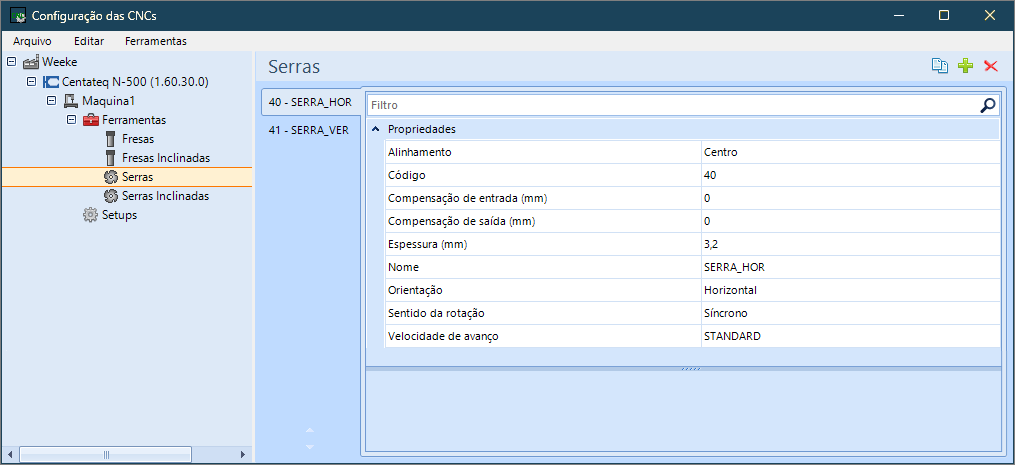Click Sentido da rotação value Síncrono
Image resolution: width=1015 pixels, height=465 pixels.
850,313
